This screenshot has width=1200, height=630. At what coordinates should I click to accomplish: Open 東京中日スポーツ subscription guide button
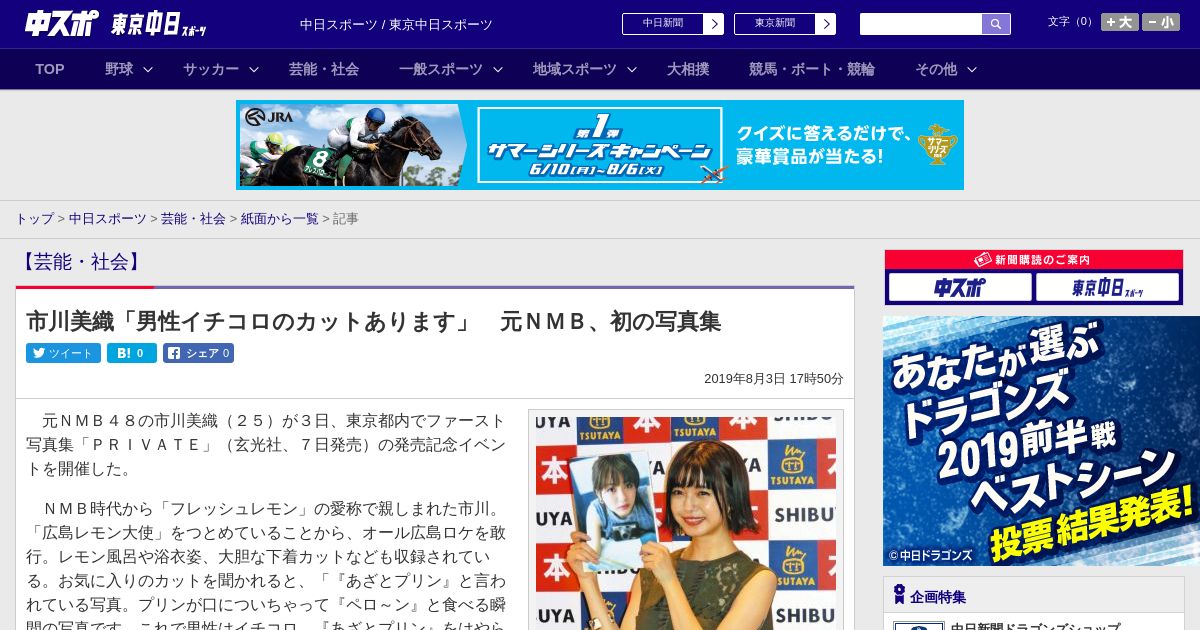tap(1108, 288)
